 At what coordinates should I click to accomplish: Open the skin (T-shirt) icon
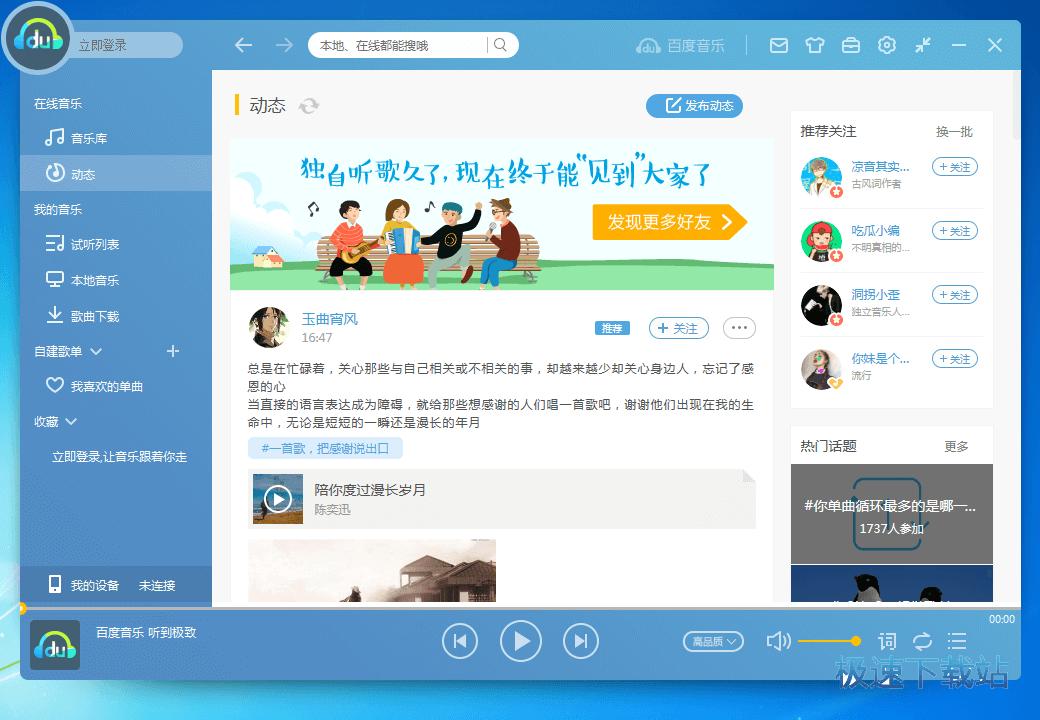tap(814, 45)
